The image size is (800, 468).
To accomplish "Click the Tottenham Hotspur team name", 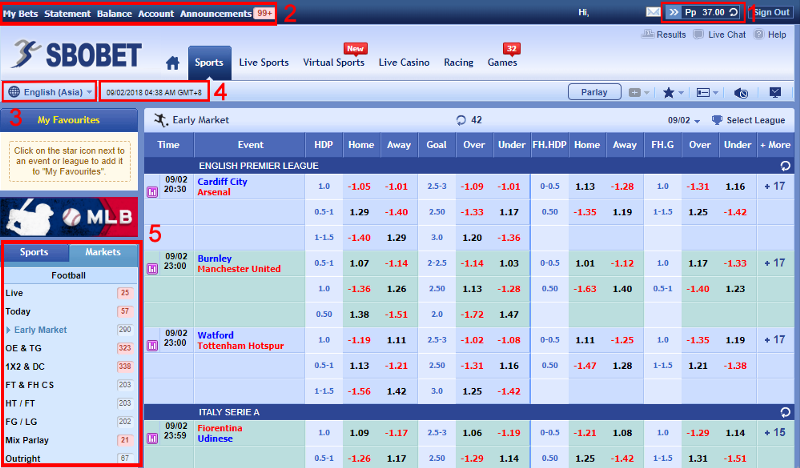I will [240, 346].
